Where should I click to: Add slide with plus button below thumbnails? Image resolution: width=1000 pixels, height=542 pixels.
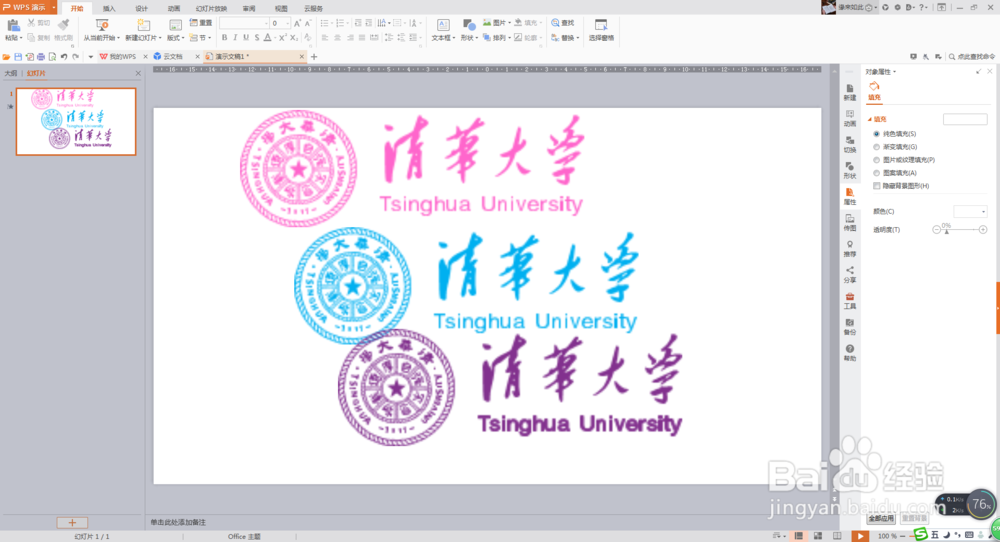tap(72, 523)
